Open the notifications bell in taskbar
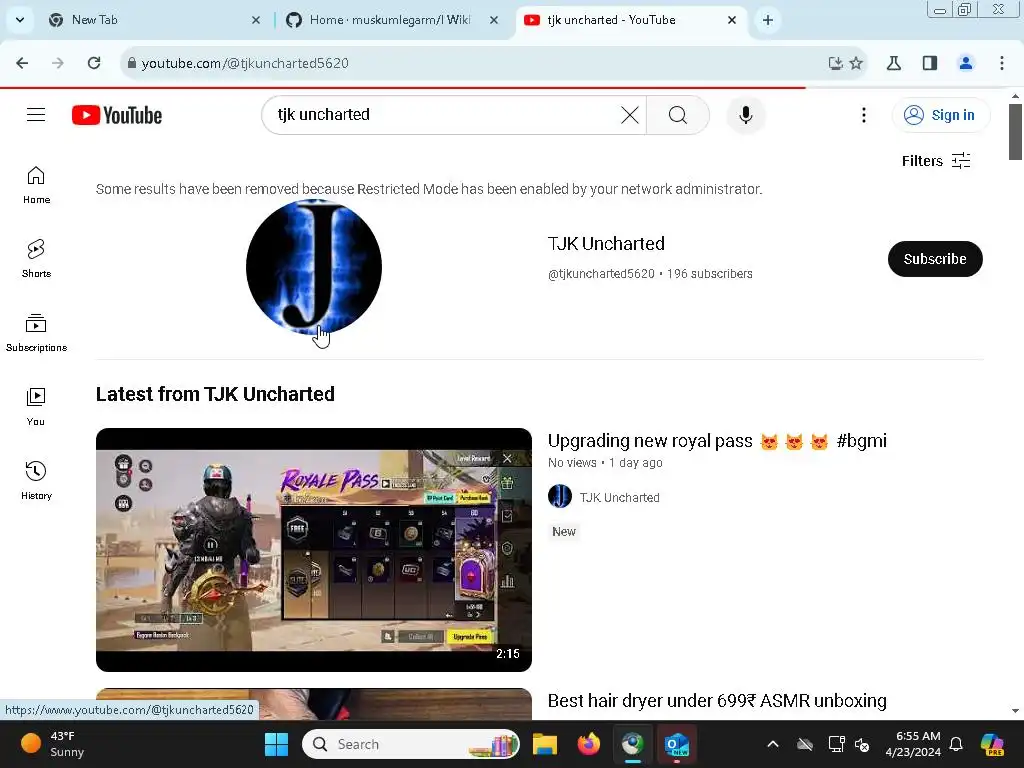This screenshot has width=1024, height=768. [956, 744]
